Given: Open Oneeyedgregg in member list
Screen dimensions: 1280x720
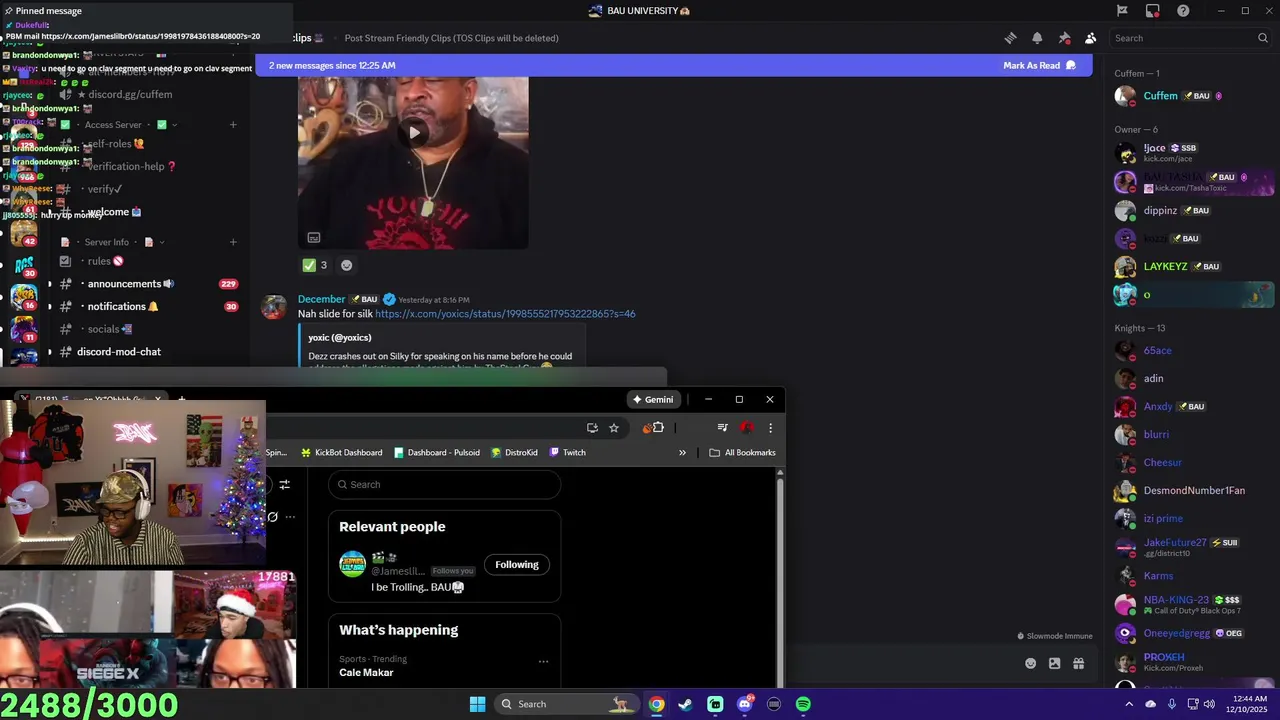Looking at the screenshot, I should pyautogui.click(x=1193, y=633).
